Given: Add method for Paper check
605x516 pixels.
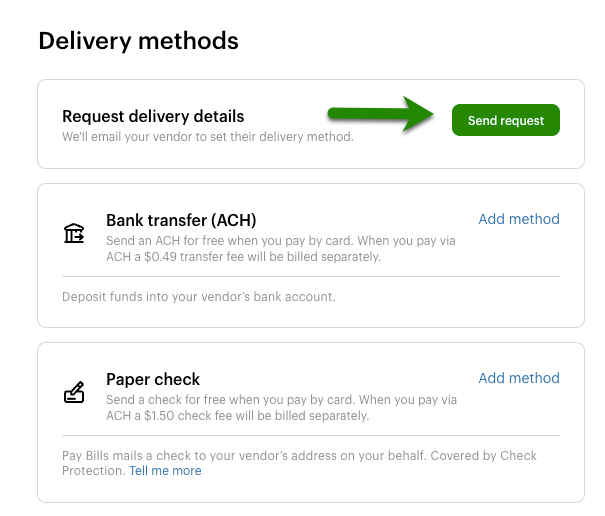Looking at the screenshot, I should tap(519, 378).
